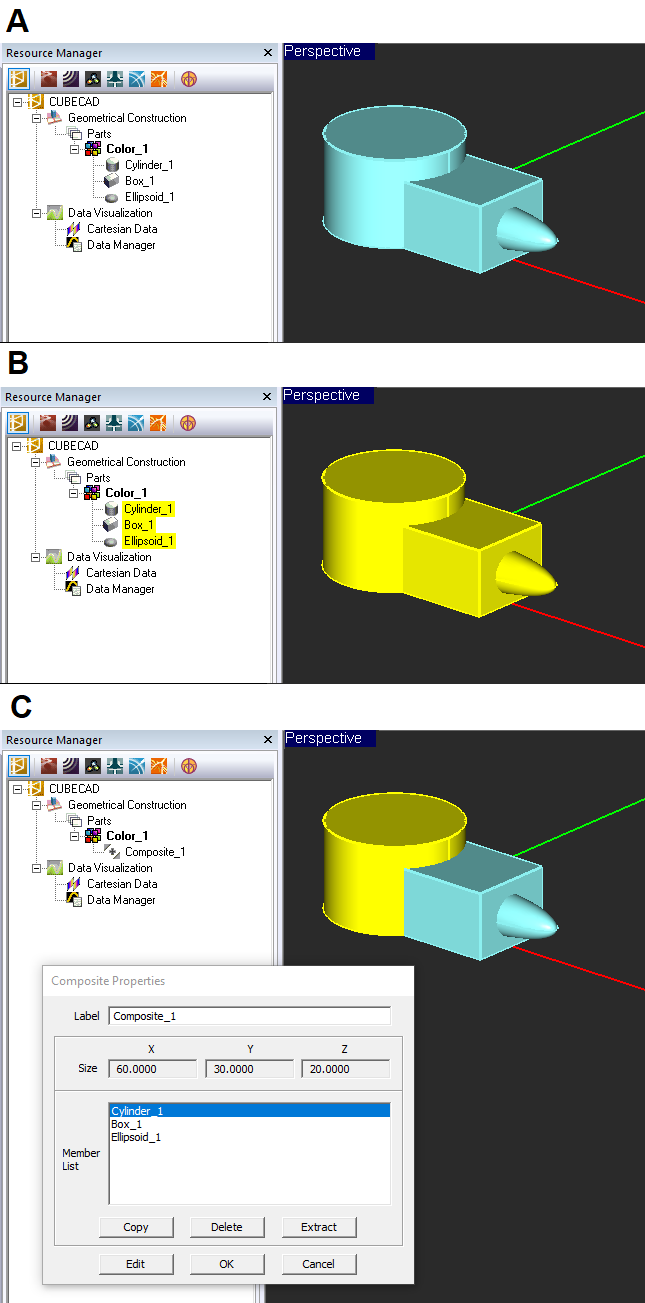Click the red surface module icon in panel A
This screenshot has width=645, height=1303.
tap(47, 78)
